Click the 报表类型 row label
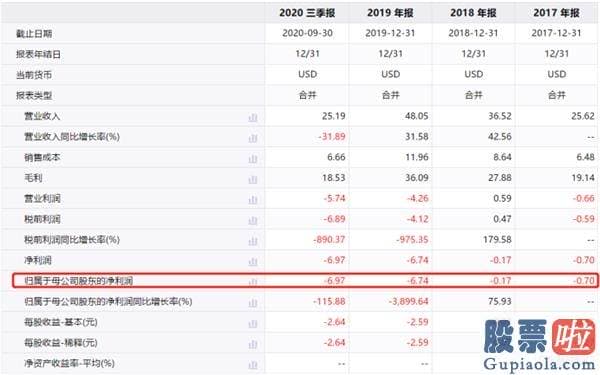This screenshot has width=600, height=375. pos(34,96)
